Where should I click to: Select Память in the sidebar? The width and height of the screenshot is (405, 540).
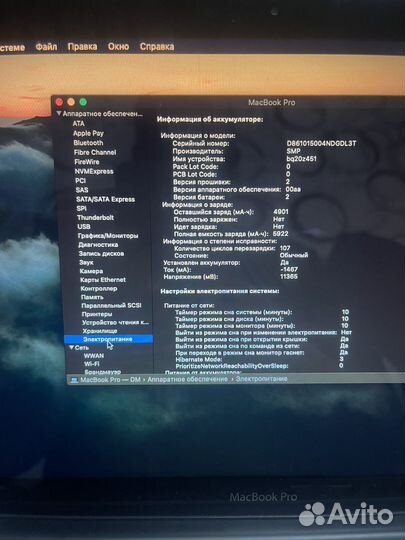(92, 297)
